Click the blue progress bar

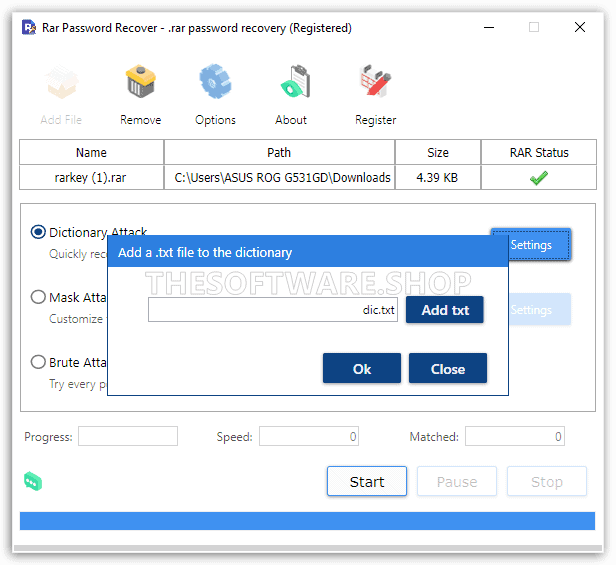307,521
